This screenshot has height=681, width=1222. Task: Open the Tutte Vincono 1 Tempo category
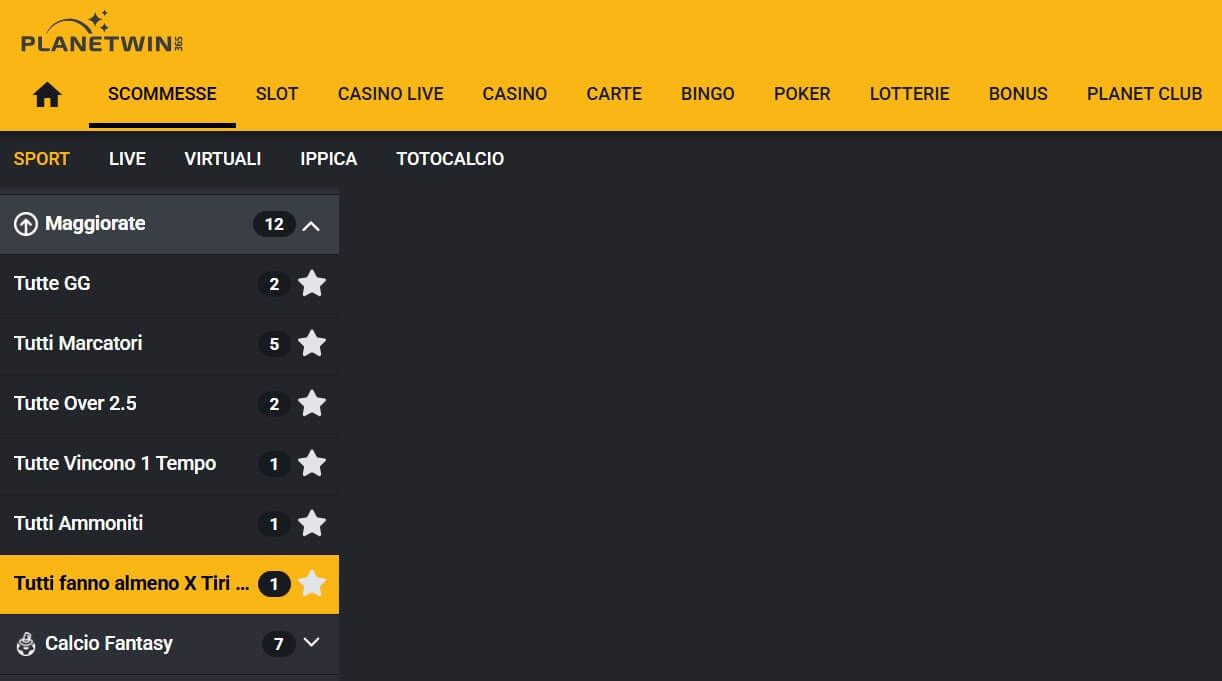[x=169, y=464]
